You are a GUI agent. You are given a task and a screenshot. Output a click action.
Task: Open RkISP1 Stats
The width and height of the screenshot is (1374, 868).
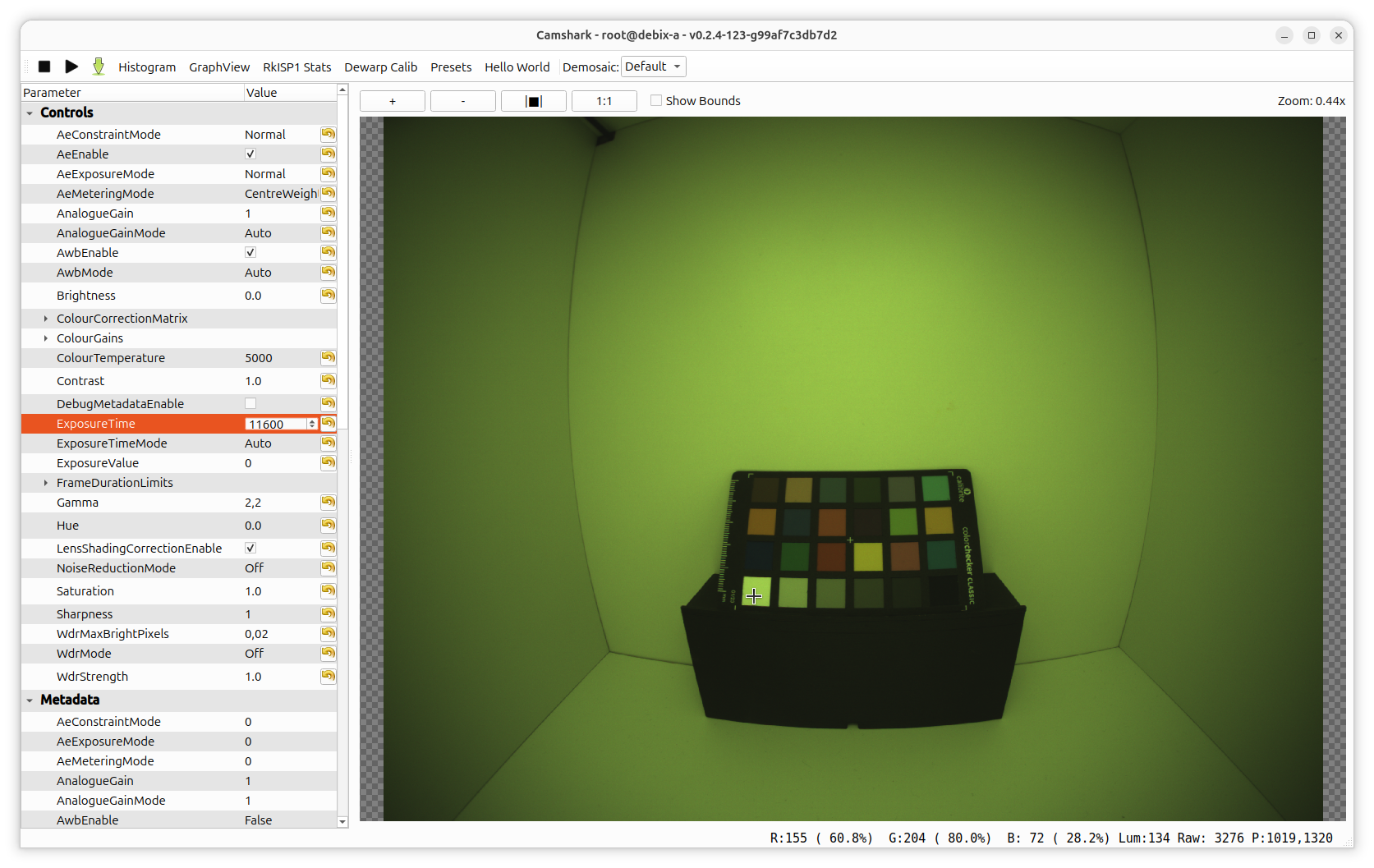297,67
